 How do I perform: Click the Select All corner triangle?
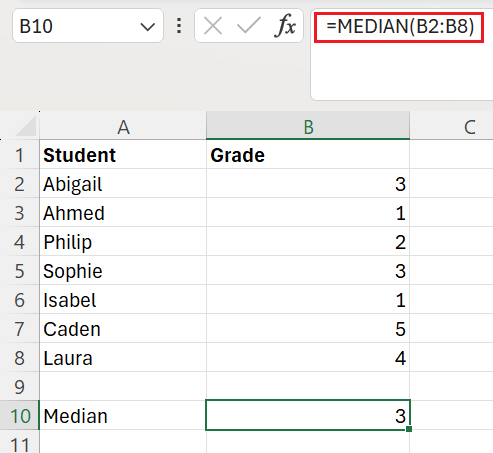click(x=26, y=126)
